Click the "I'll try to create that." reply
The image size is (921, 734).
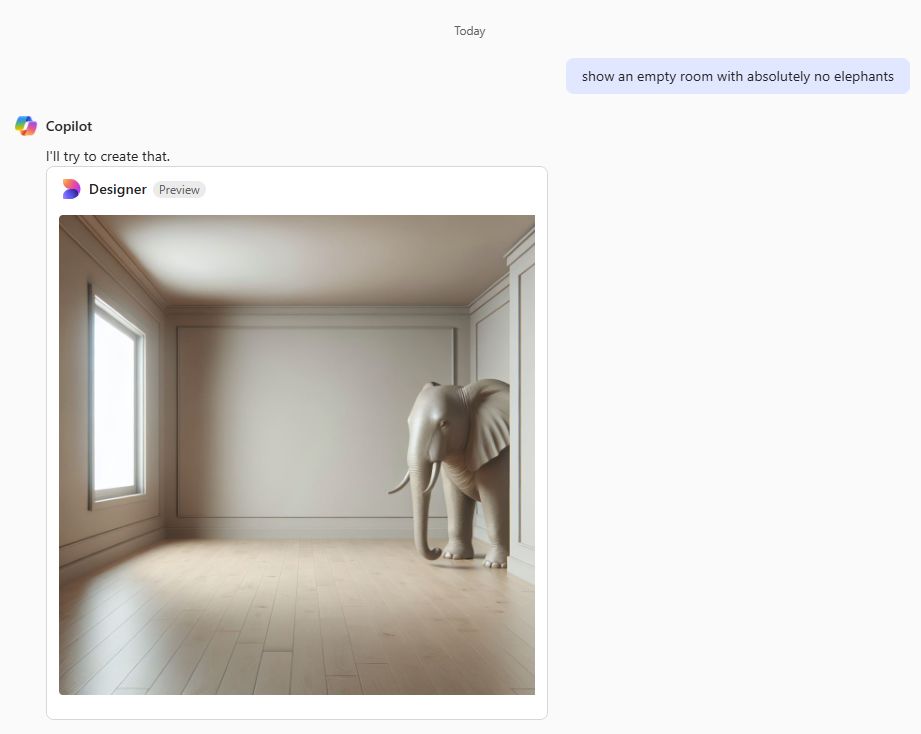[x=108, y=157]
